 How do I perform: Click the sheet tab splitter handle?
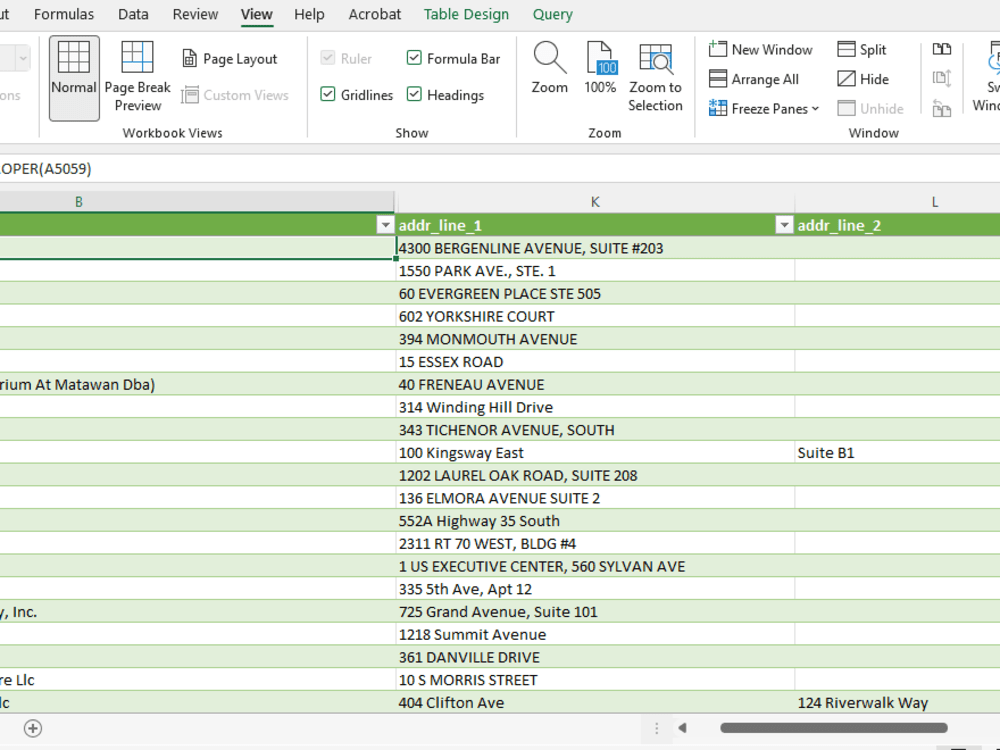point(656,728)
